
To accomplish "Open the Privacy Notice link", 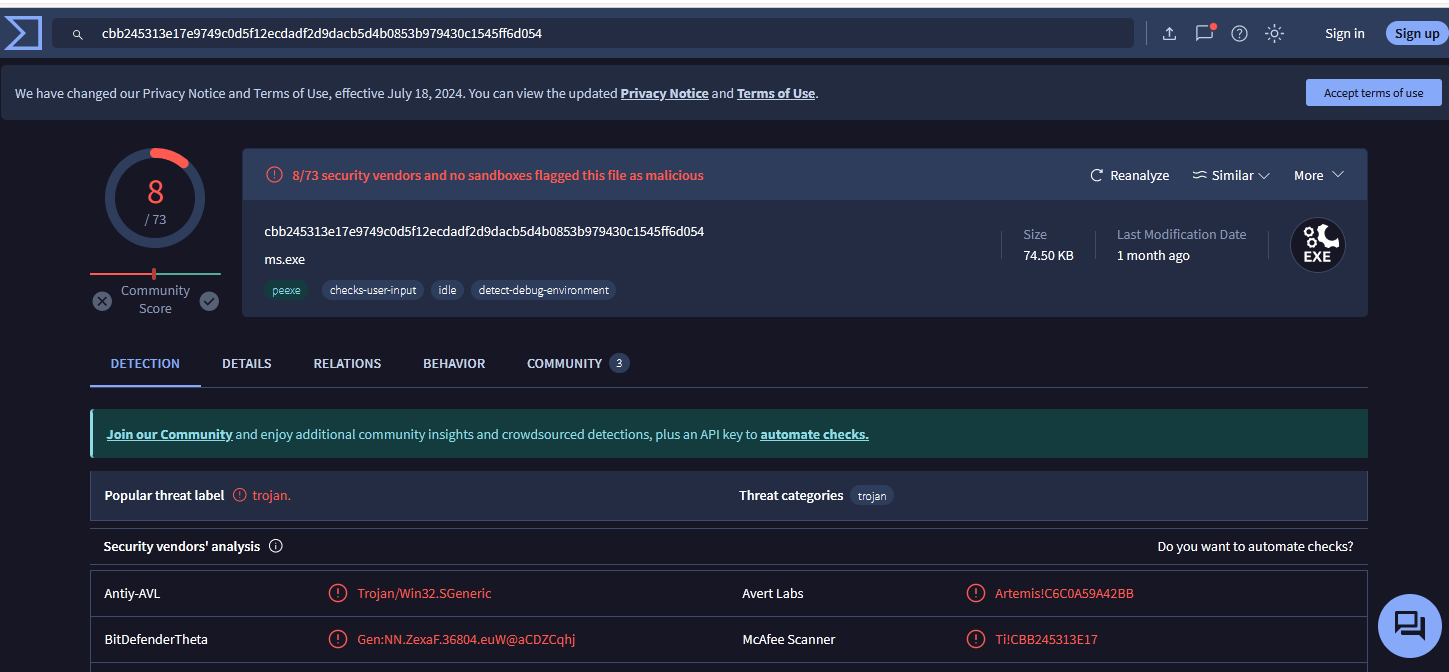I will coord(664,93).
